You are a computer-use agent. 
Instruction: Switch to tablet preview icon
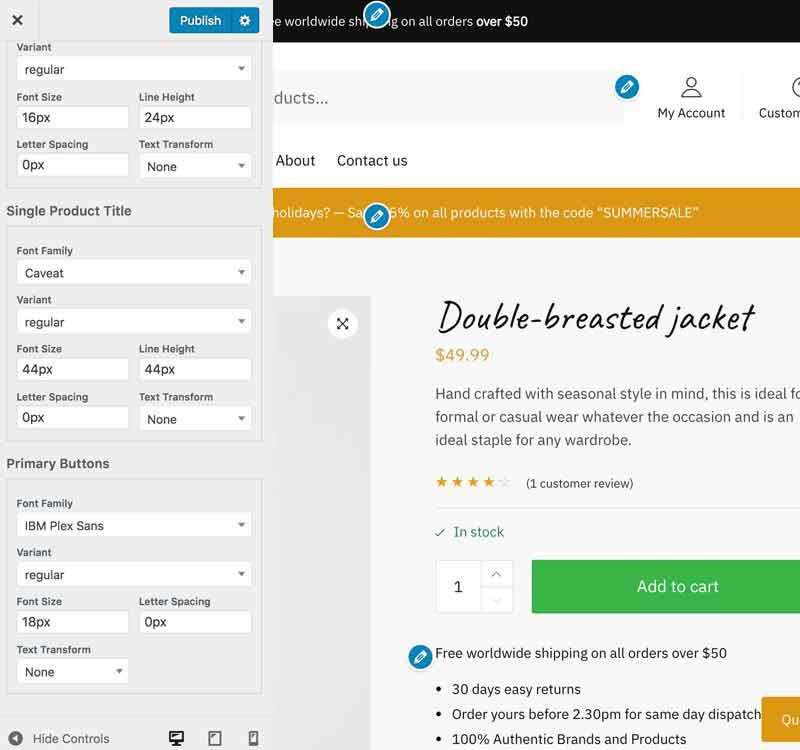coord(215,738)
